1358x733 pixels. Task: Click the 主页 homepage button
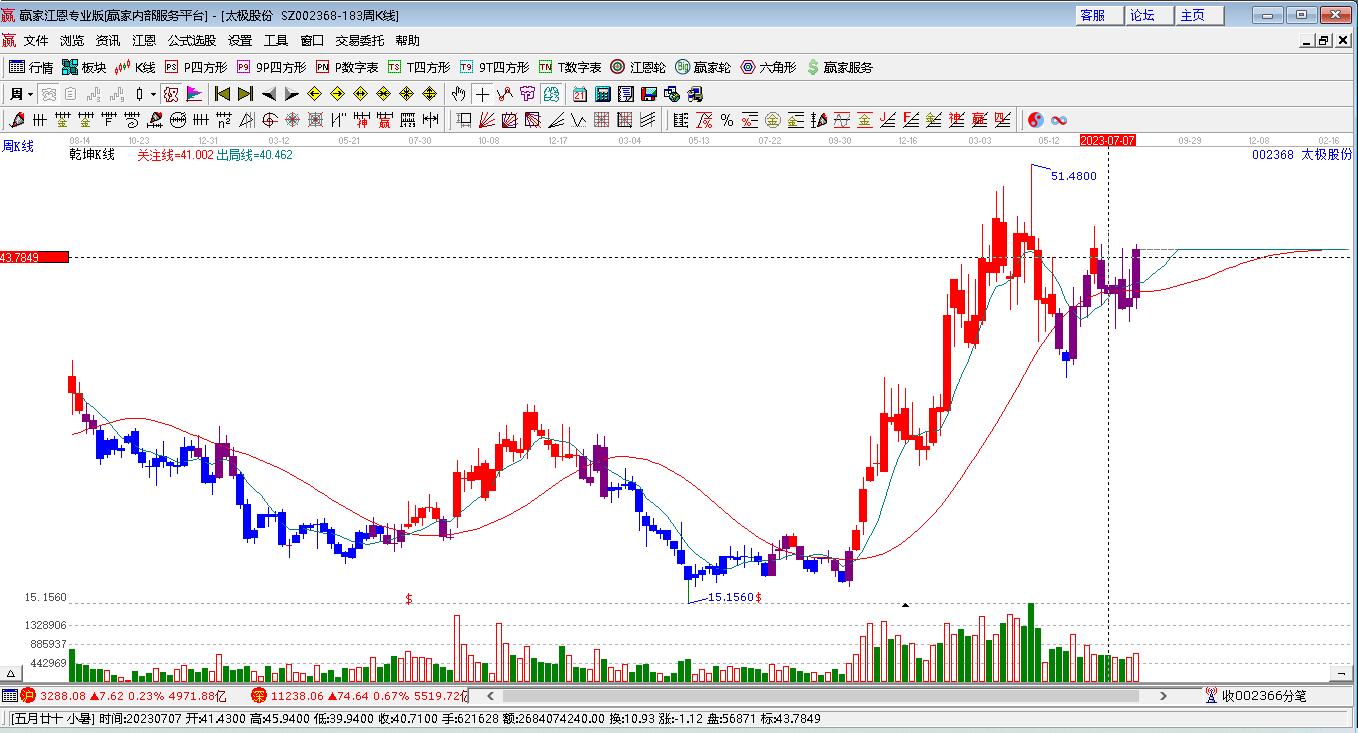click(x=1199, y=15)
